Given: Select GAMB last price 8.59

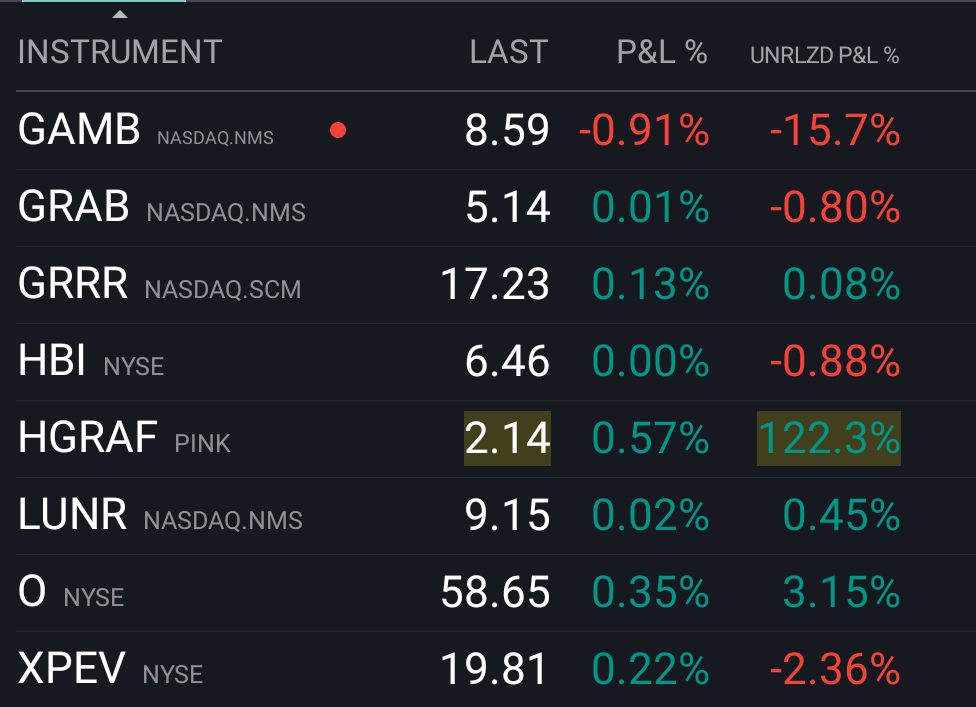Looking at the screenshot, I should [x=507, y=130].
